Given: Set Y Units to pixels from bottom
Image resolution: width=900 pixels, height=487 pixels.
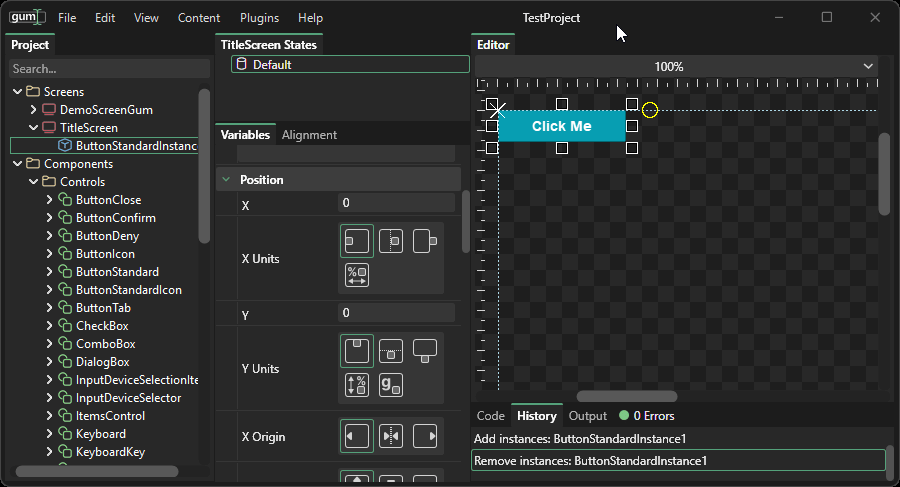Looking at the screenshot, I should click(x=425, y=351).
